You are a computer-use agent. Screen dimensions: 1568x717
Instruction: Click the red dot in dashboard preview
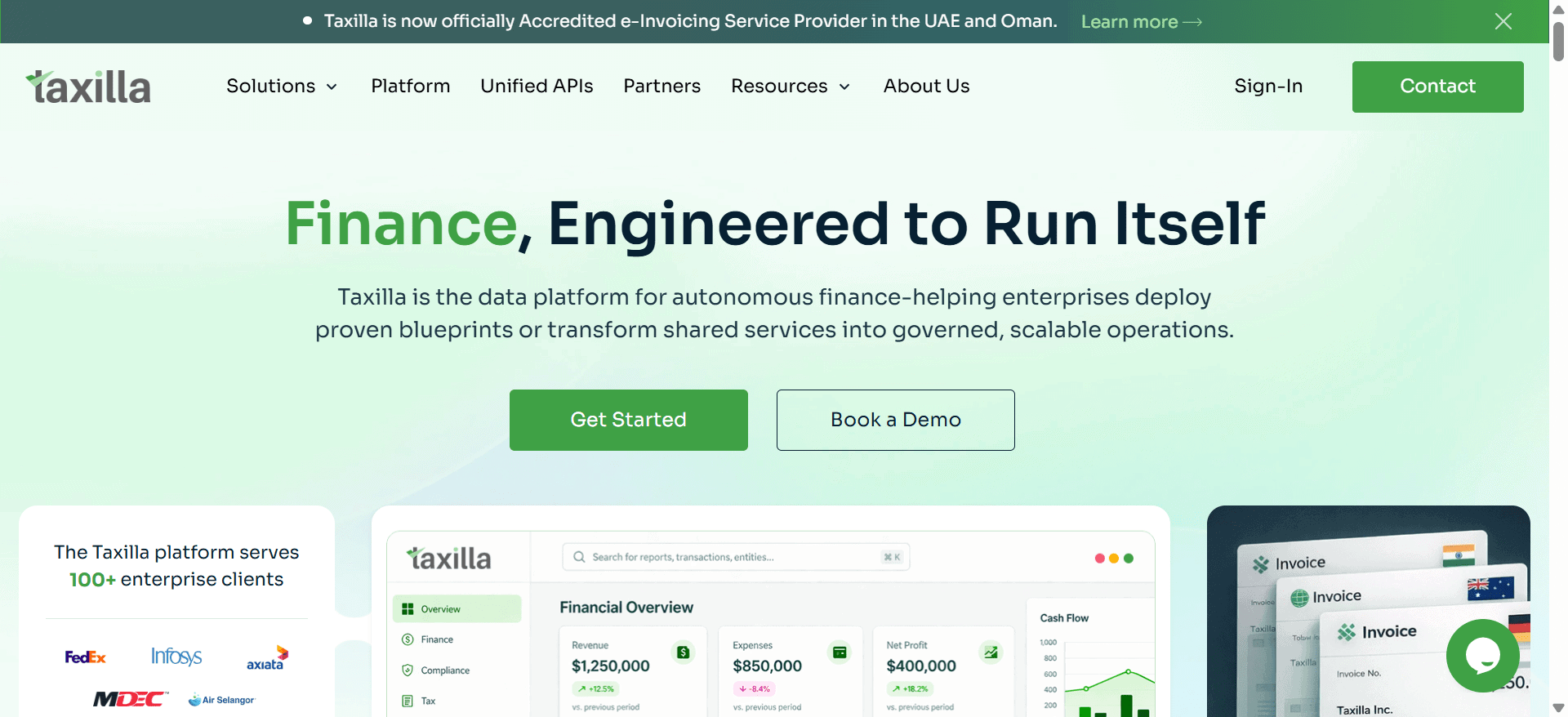point(1100,559)
